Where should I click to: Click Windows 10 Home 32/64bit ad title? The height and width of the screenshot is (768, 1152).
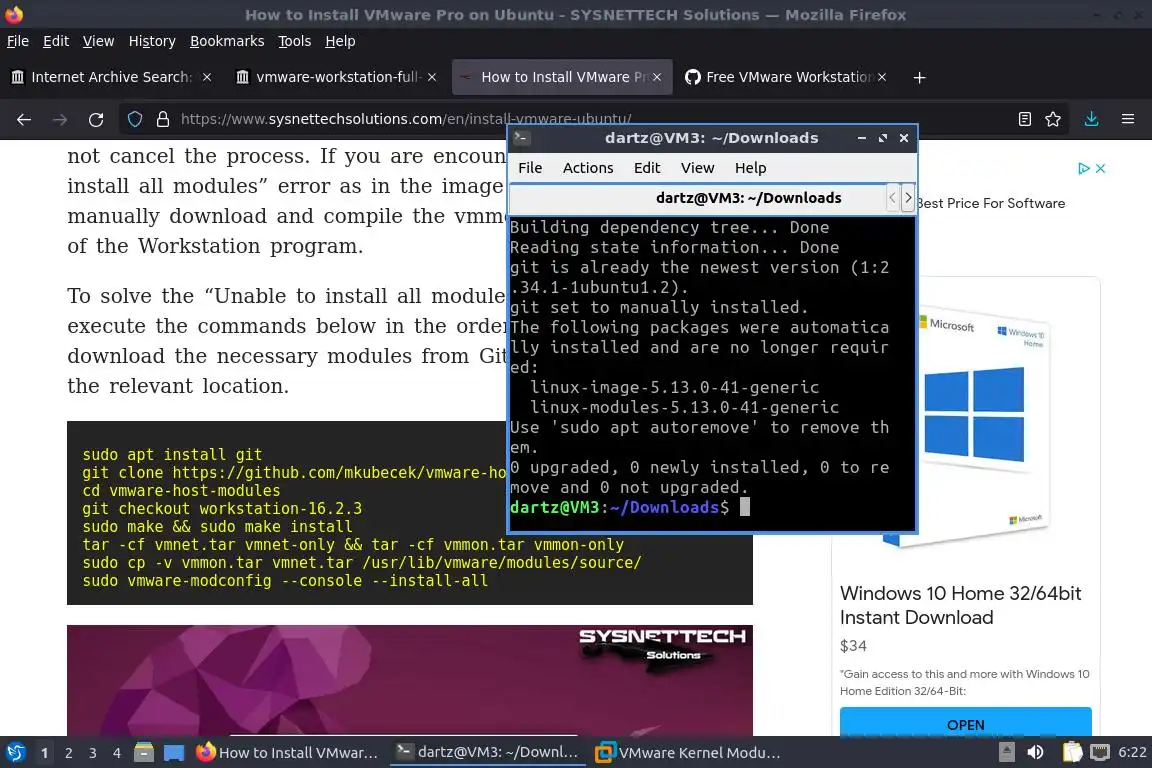960,605
